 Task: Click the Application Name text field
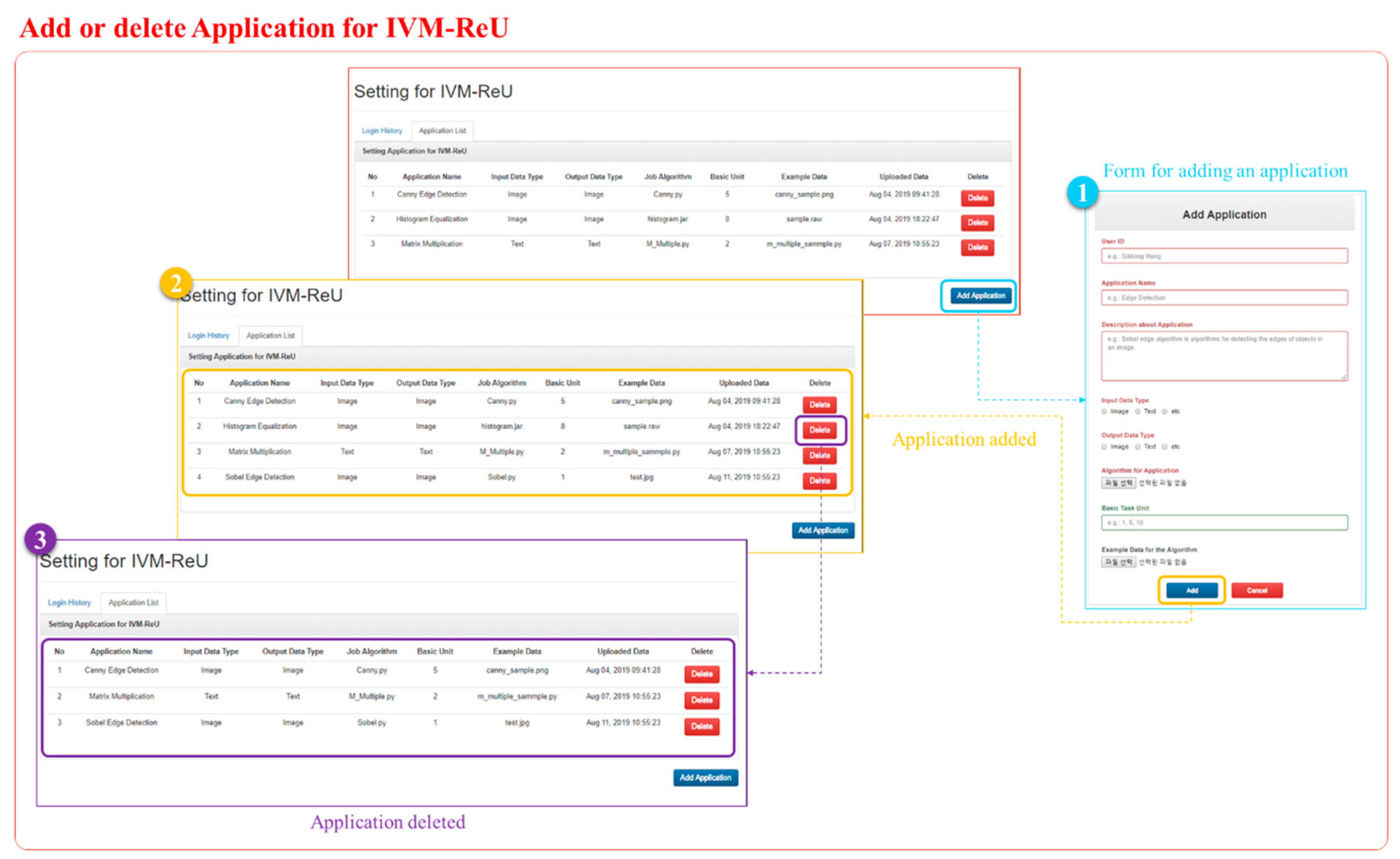(1224, 298)
